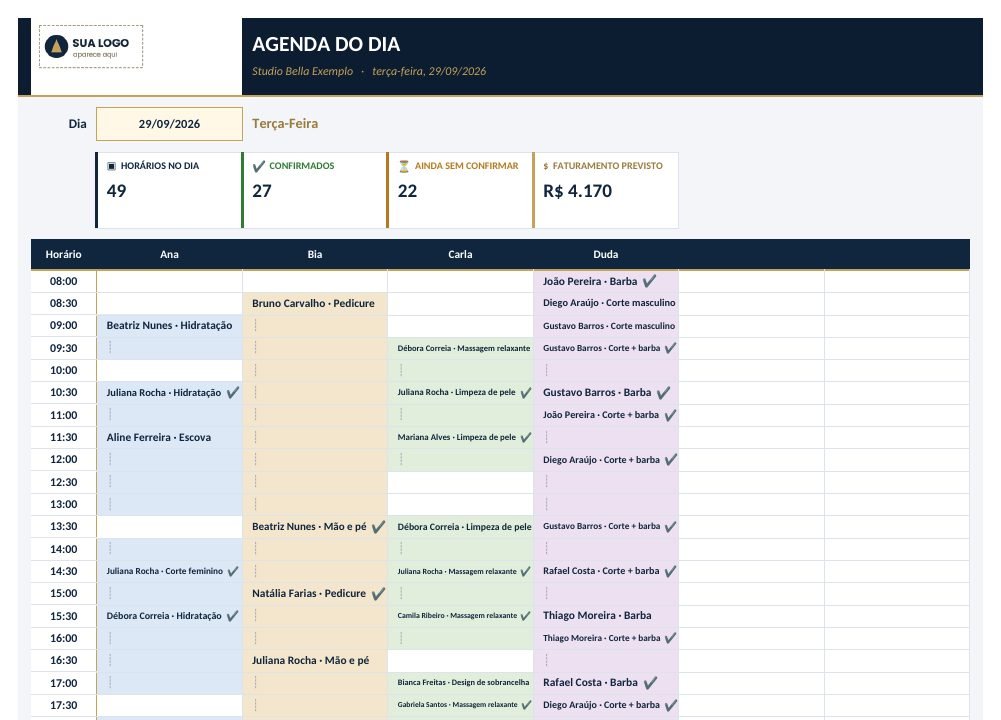Click checkmark on Camila Ribeiro · Massagem relaxante
Image resolution: width=1001 pixels, height=720 pixels.
coord(525,616)
